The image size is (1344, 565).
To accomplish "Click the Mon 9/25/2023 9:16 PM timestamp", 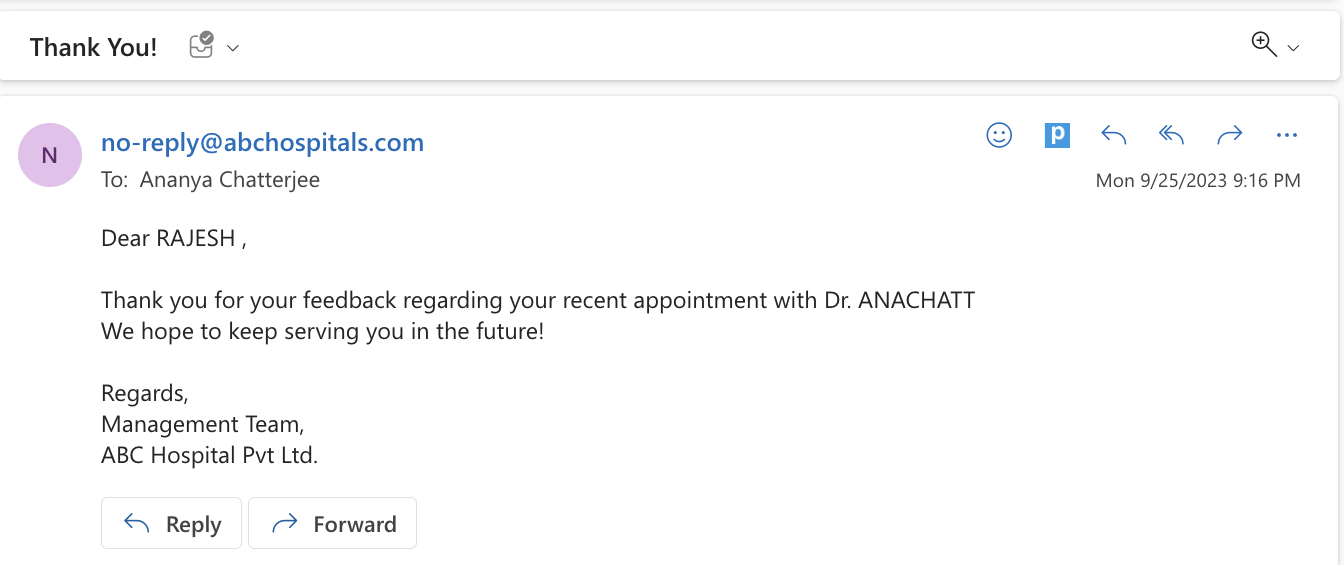I will [1198, 181].
